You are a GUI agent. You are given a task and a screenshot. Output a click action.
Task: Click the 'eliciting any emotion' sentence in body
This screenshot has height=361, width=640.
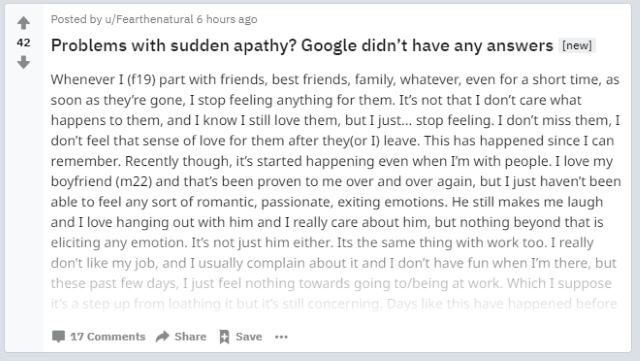pos(119,243)
